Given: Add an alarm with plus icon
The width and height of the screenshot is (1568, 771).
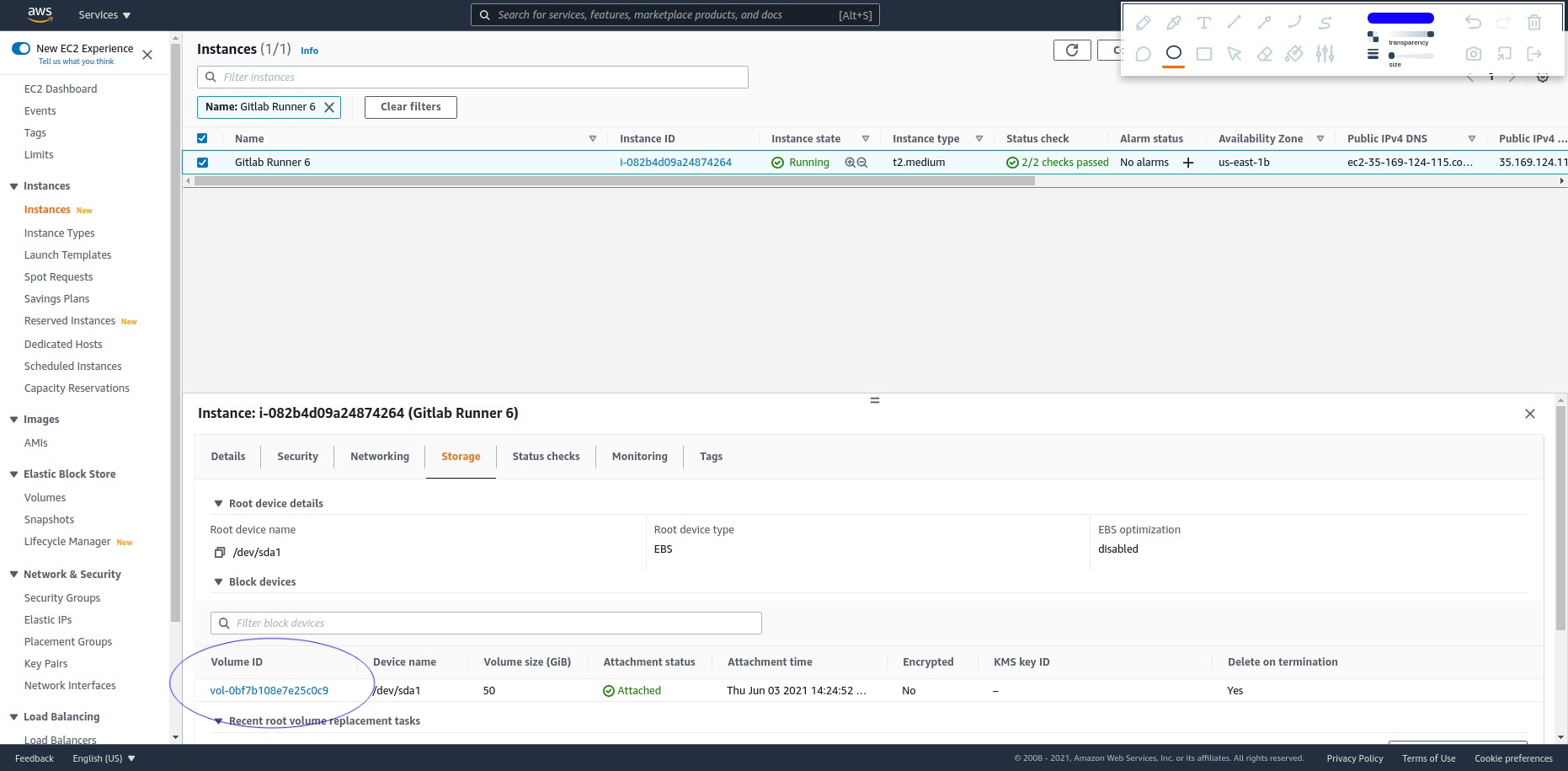Looking at the screenshot, I should click(x=1188, y=163).
